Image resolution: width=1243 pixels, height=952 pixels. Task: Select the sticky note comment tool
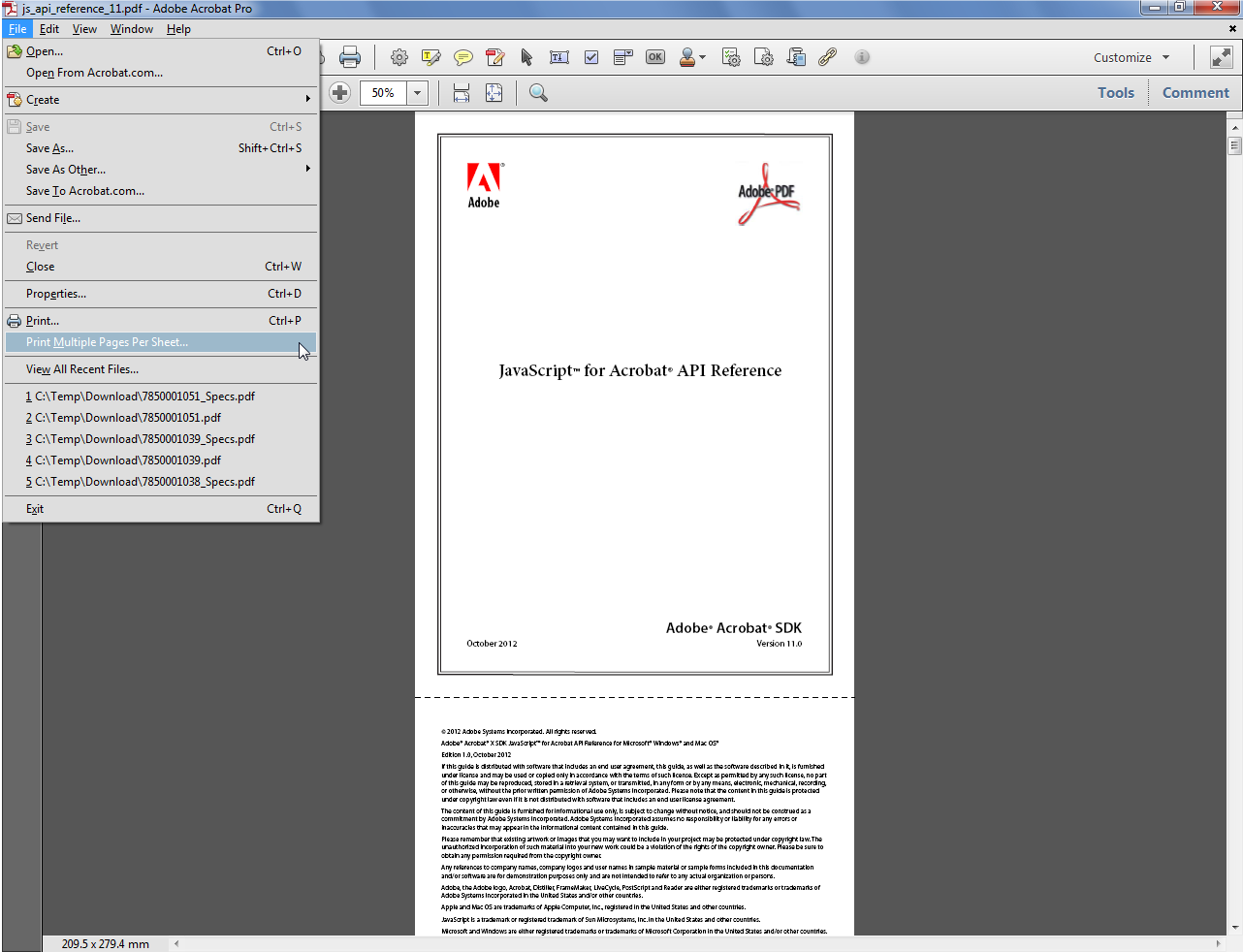tap(463, 57)
